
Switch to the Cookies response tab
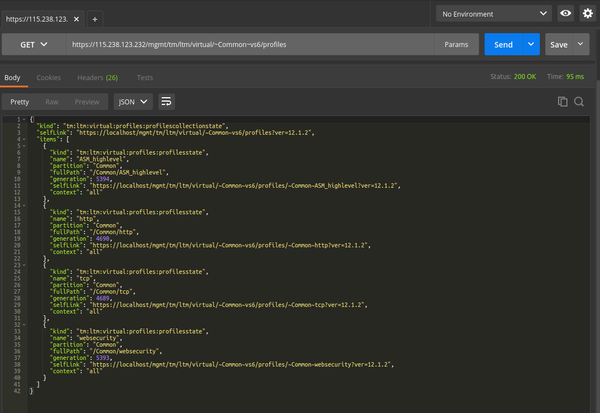click(x=48, y=77)
